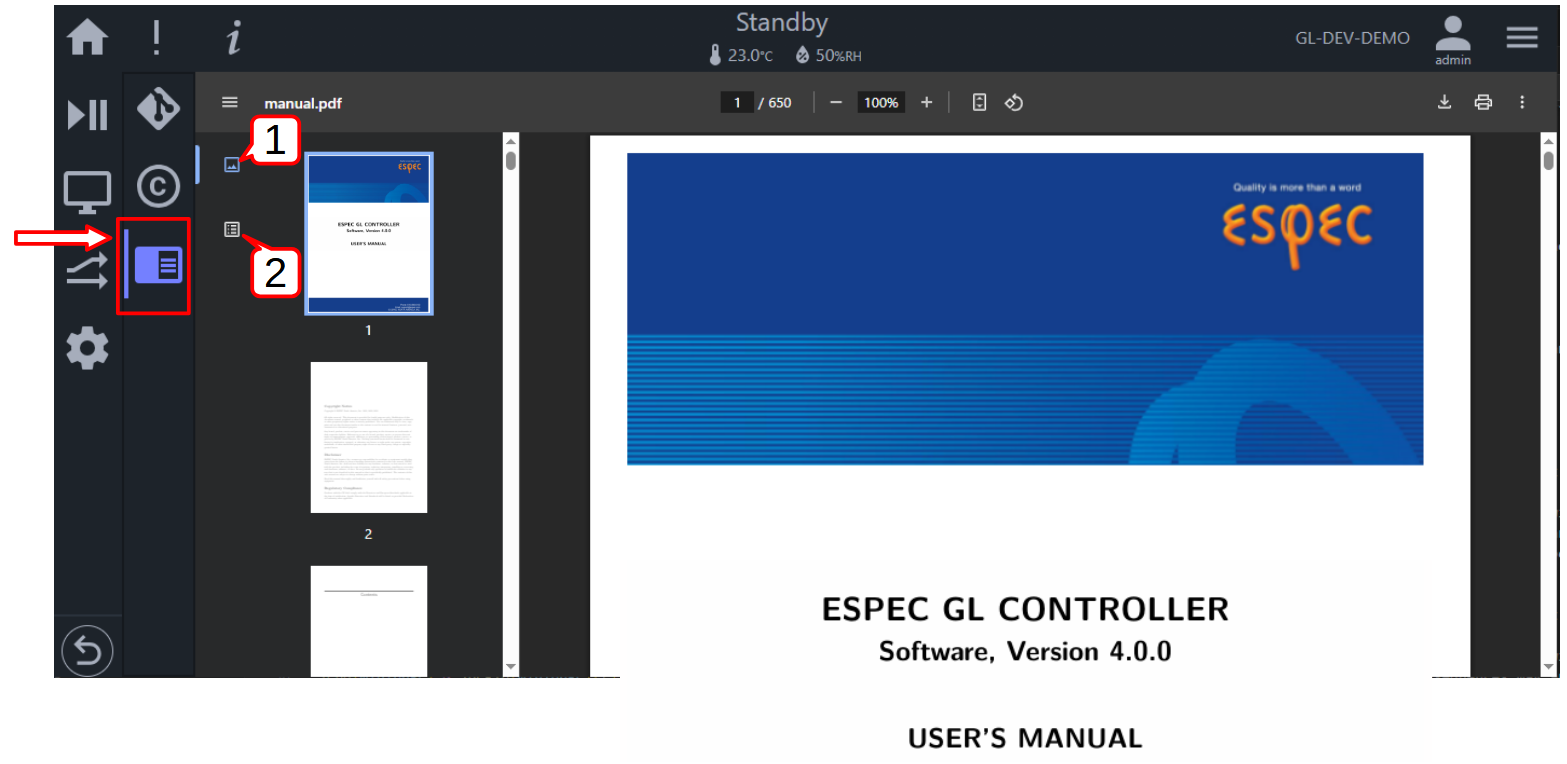
Task: Click the thermometer icon in header
Action: pos(715,56)
